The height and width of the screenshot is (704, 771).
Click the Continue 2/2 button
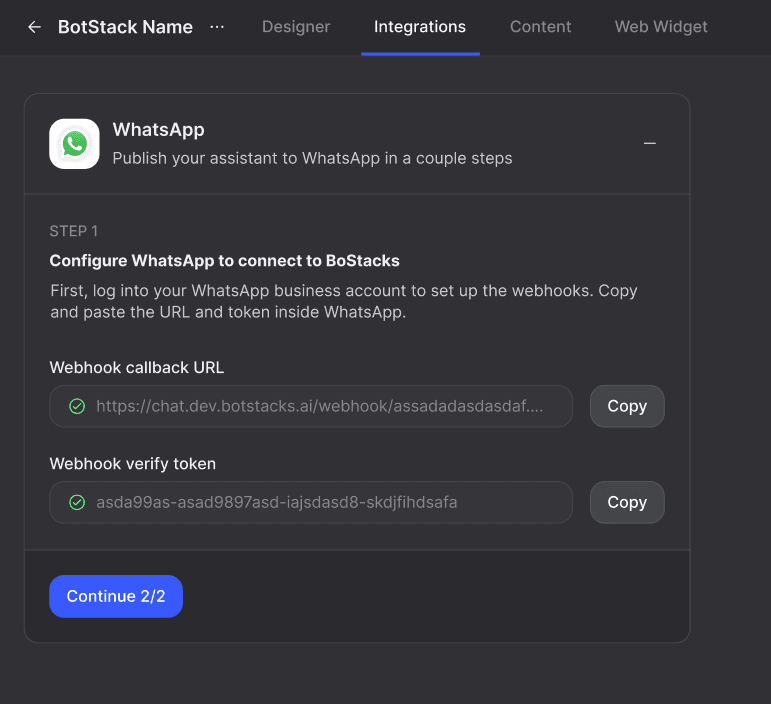tap(116, 596)
